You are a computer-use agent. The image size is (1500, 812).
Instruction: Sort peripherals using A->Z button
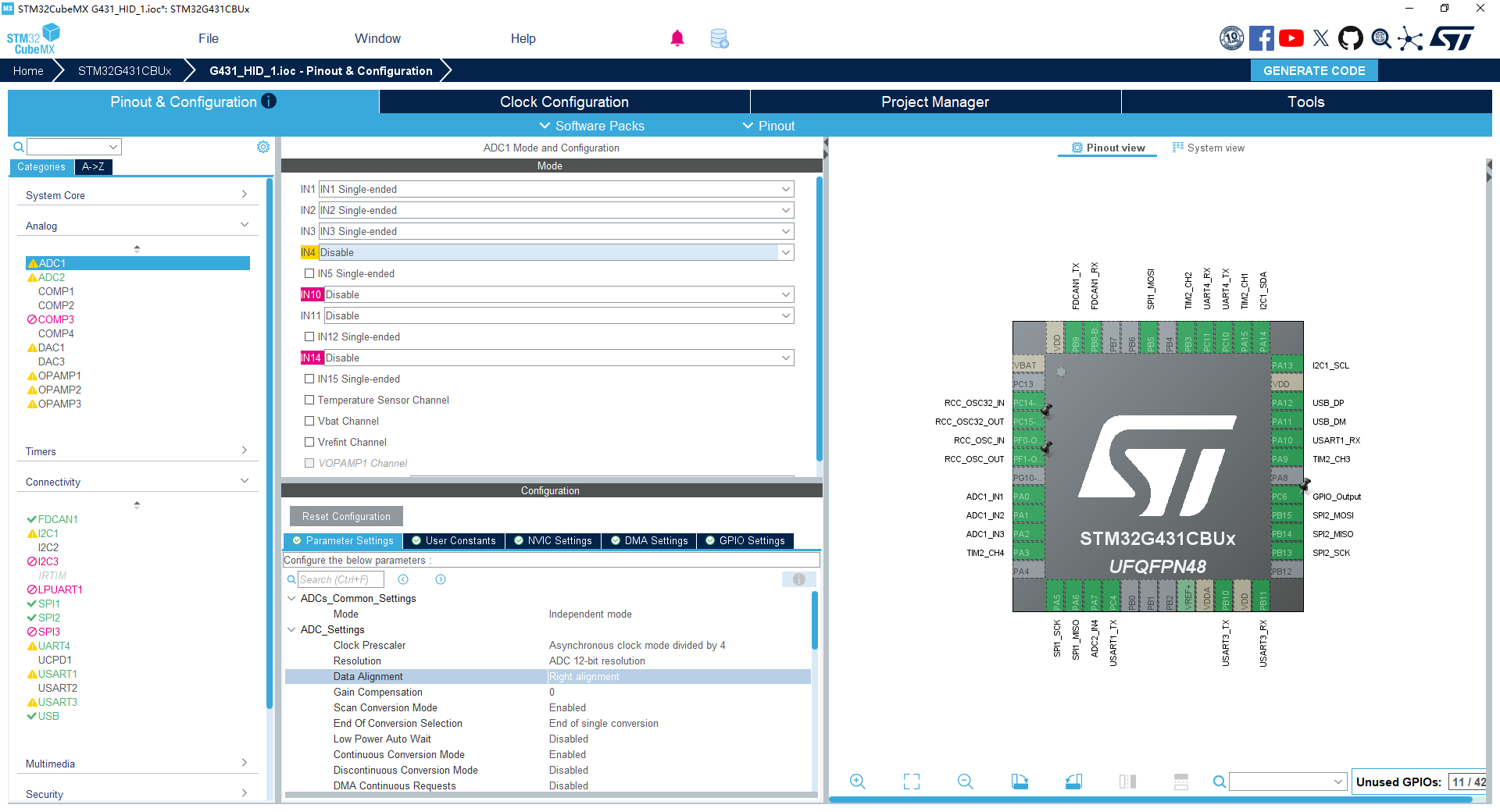pos(93,166)
